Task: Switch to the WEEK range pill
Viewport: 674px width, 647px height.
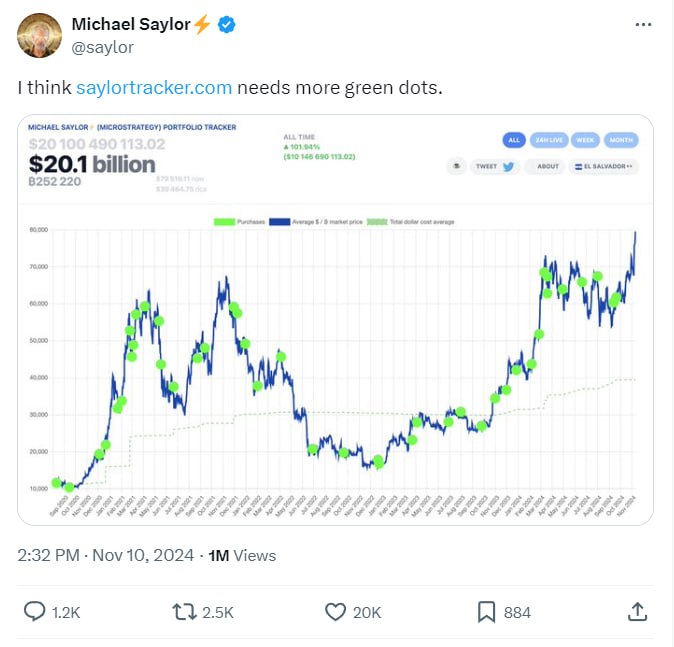Action: click(585, 140)
